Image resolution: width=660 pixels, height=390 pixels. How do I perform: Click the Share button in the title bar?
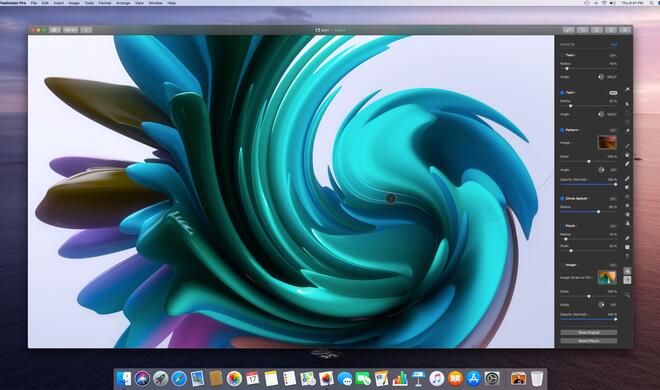point(611,30)
